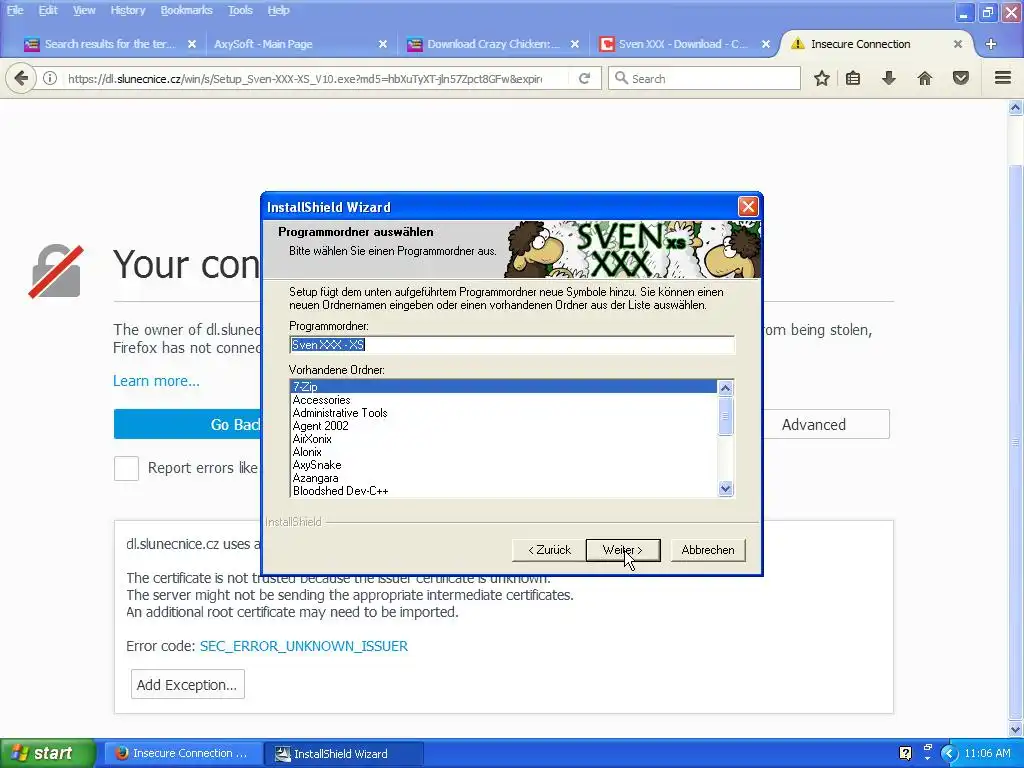Select Azangara in folder list
This screenshot has height=768, width=1024.
[x=503, y=478]
